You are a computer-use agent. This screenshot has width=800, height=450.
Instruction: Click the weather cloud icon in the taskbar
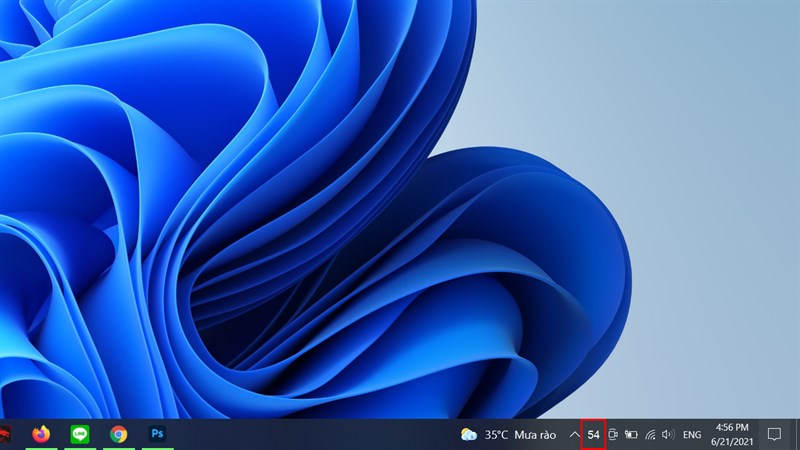click(468, 435)
